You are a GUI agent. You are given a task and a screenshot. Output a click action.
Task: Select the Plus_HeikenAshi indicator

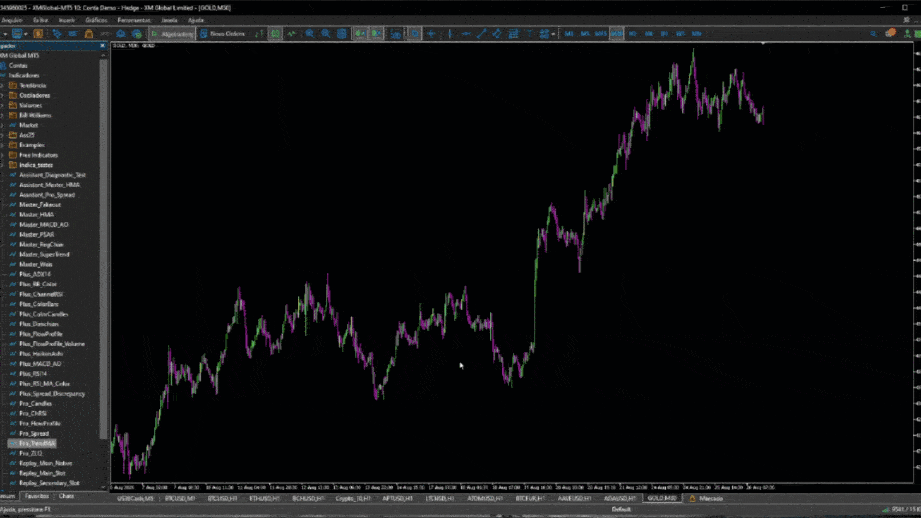tap(41, 354)
